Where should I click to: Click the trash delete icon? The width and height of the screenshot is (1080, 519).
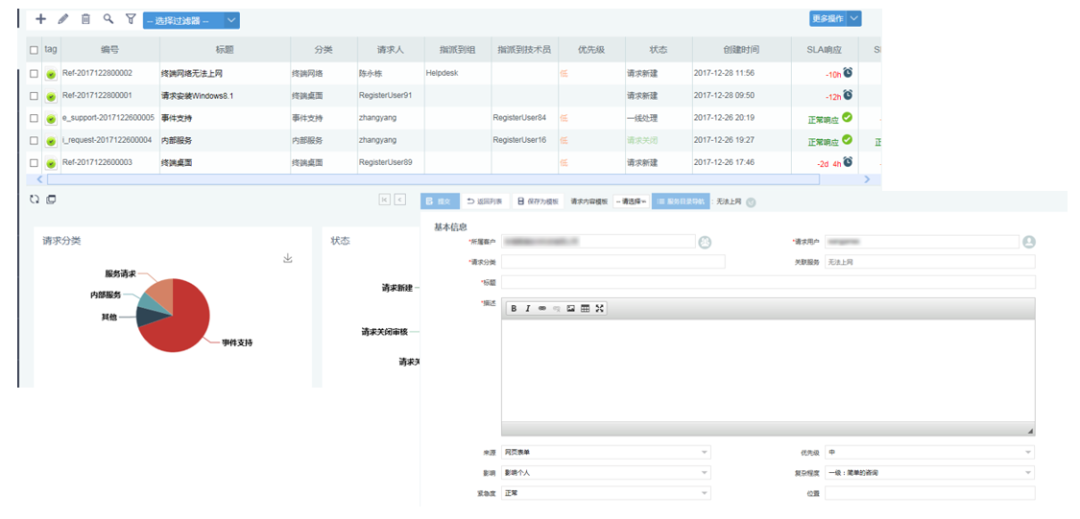(x=85, y=19)
